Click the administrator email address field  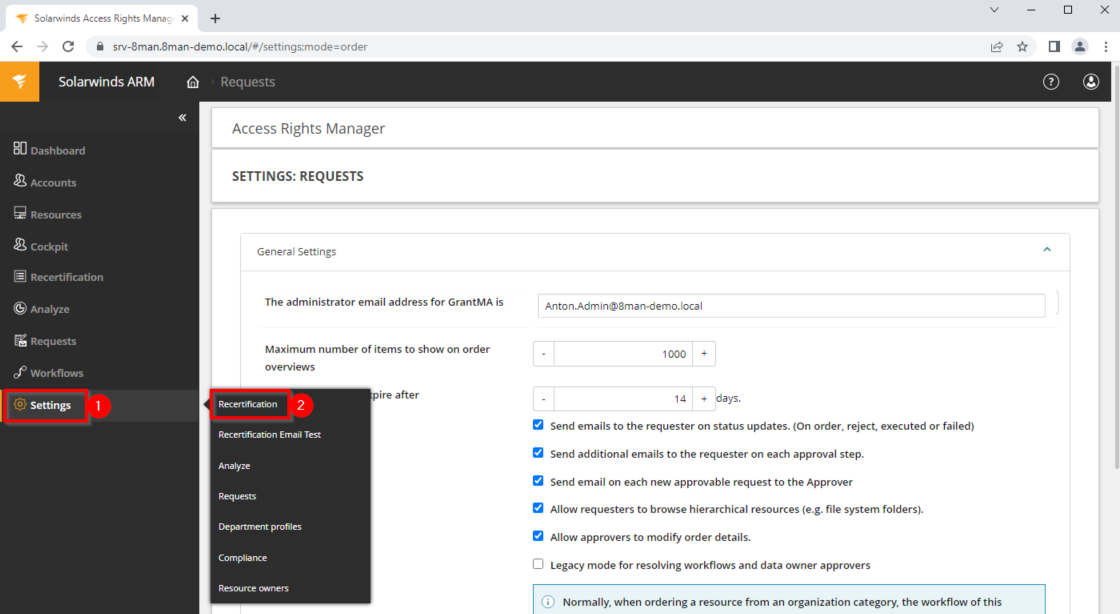(x=790, y=306)
